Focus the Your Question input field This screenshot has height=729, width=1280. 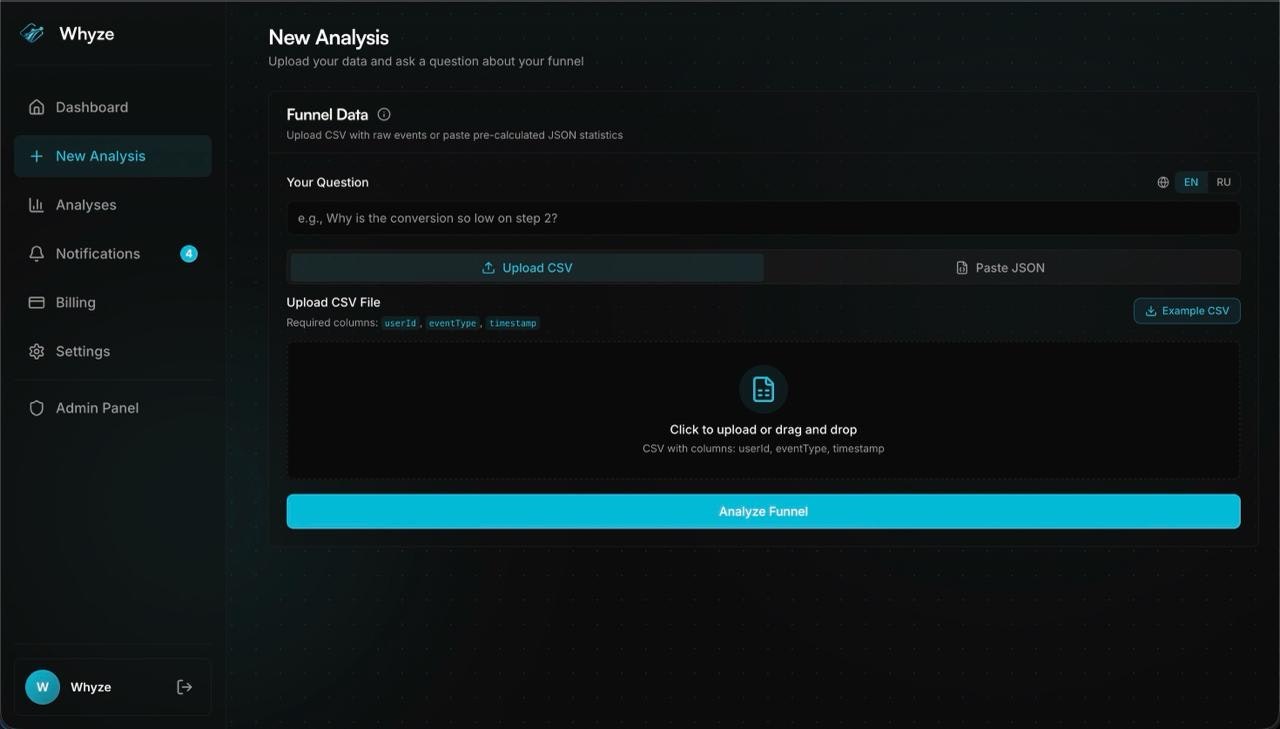763,217
